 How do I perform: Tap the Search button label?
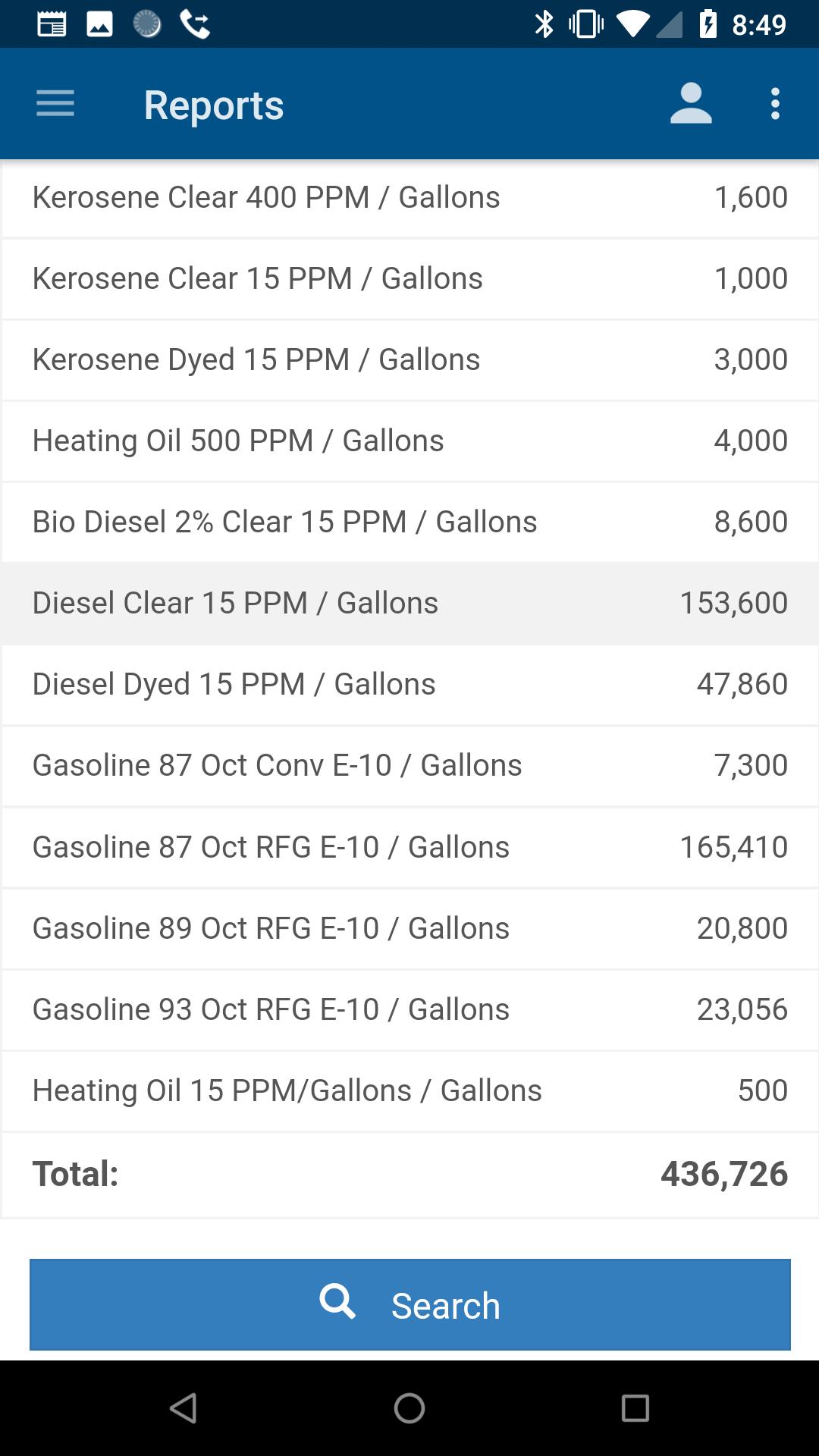tap(446, 1306)
